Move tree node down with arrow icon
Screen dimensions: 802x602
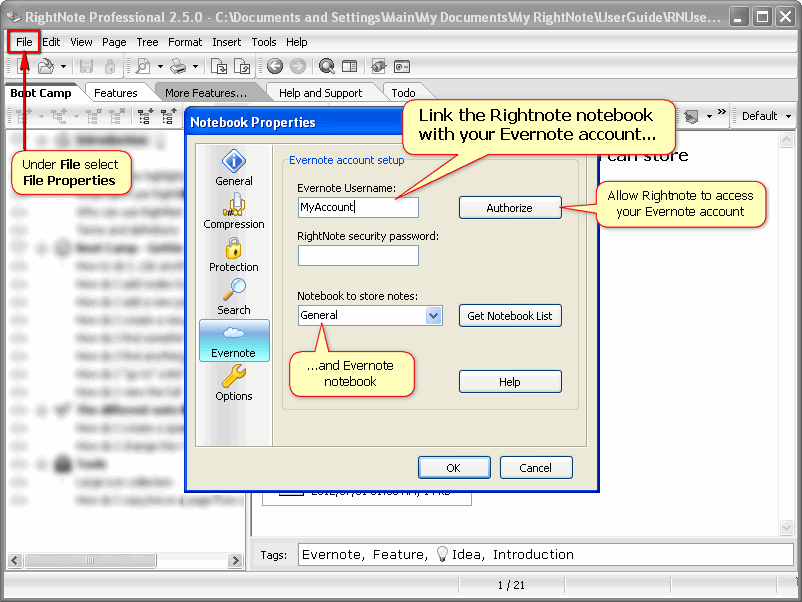point(146,116)
